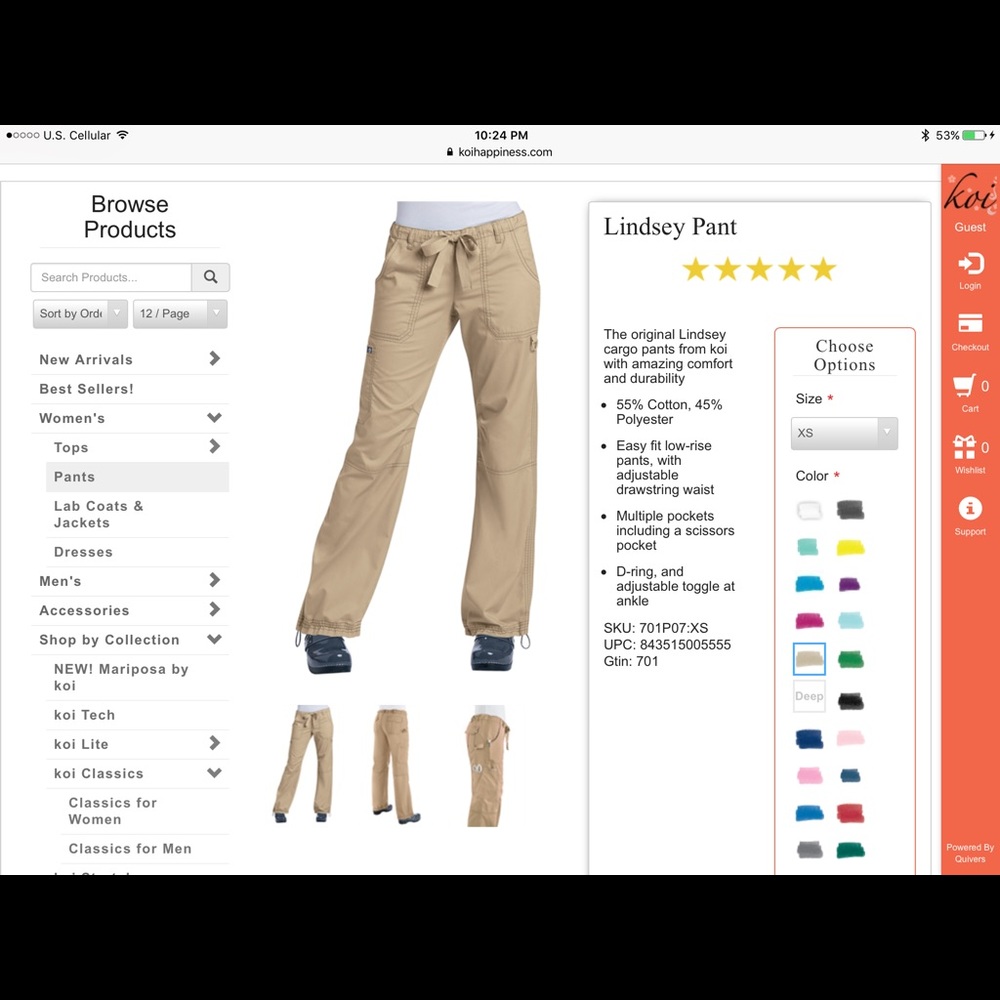Viewport: 1000px width, 1000px height.
Task: Click the SKU: 701P07:XS text
Action: pyautogui.click(x=656, y=628)
